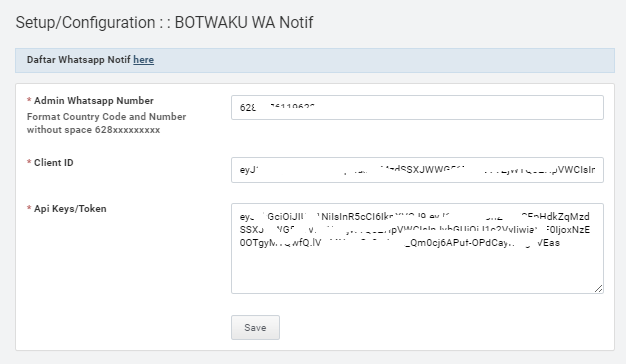Click the Api Keys/Token textarea resize handle
This screenshot has height=364, width=626.
tap(598, 289)
